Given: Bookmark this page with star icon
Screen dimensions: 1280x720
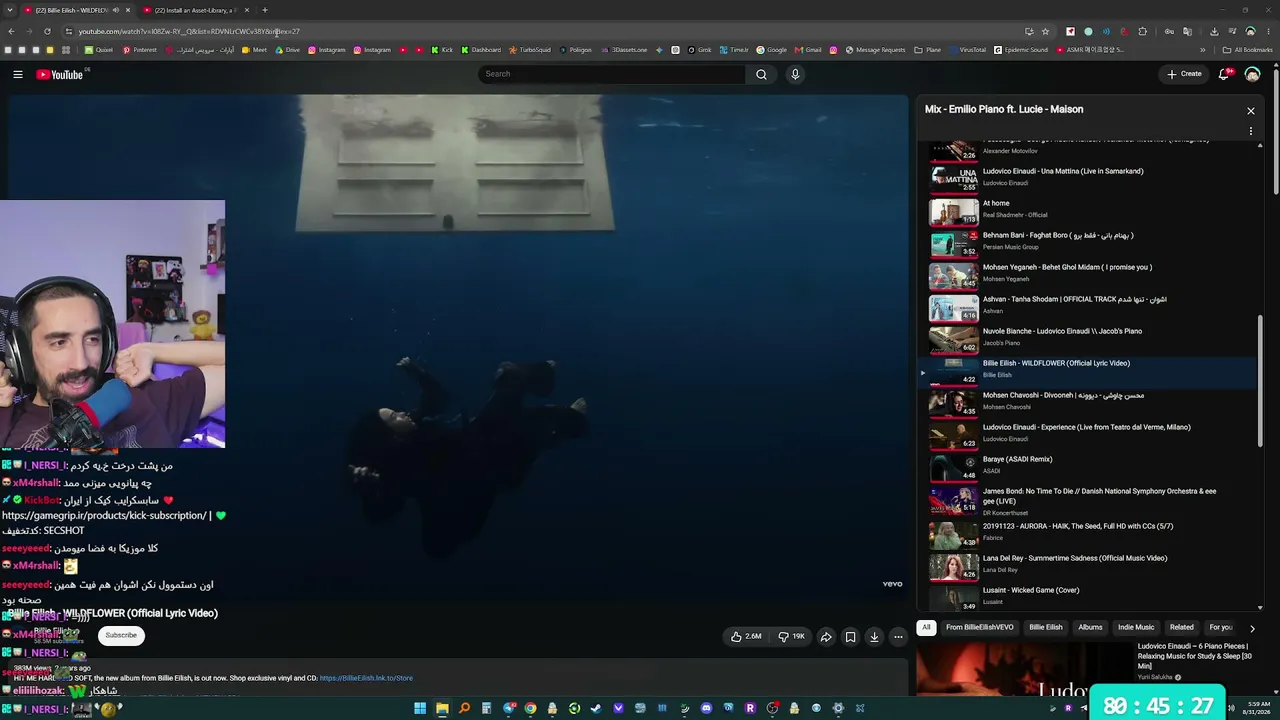Looking at the screenshot, I should click(x=1045, y=31).
